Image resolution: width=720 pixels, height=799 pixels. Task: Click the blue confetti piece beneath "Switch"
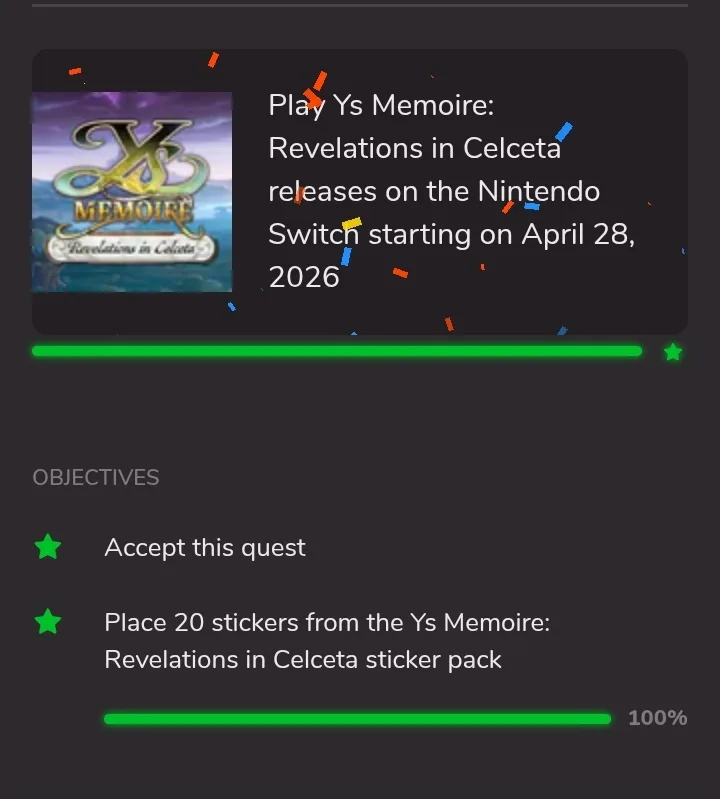click(x=346, y=256)
